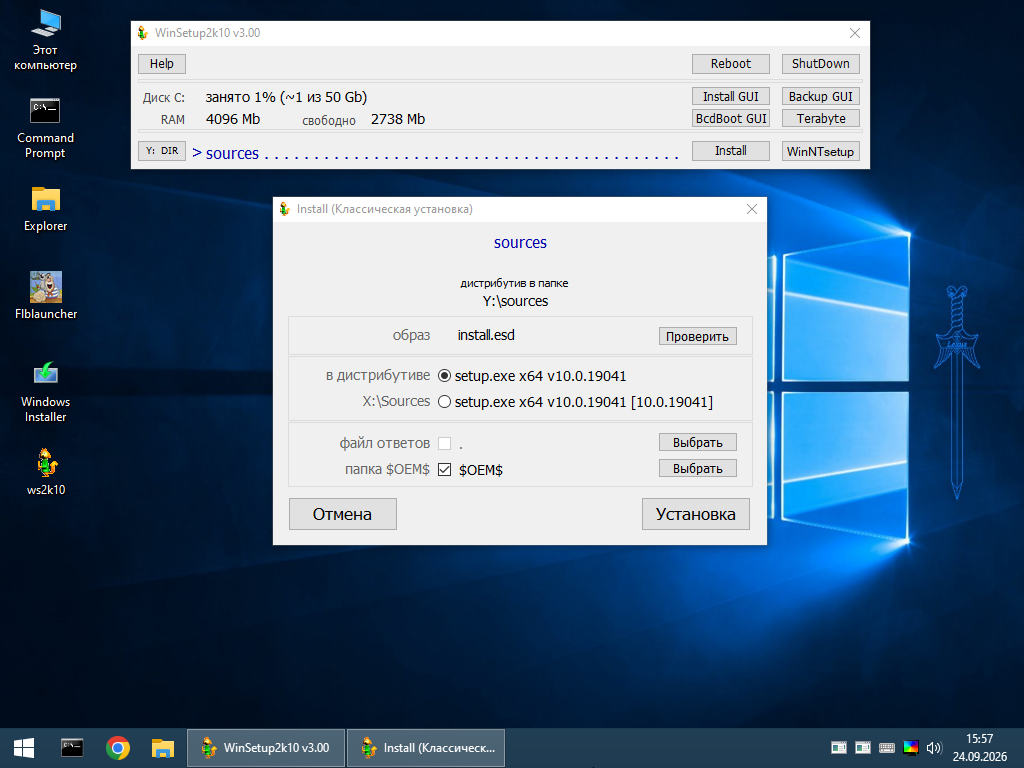This screenshot has height=768, width=1024.
Task: Click the занято 1% disk usage text
Action: coord(286,97)
